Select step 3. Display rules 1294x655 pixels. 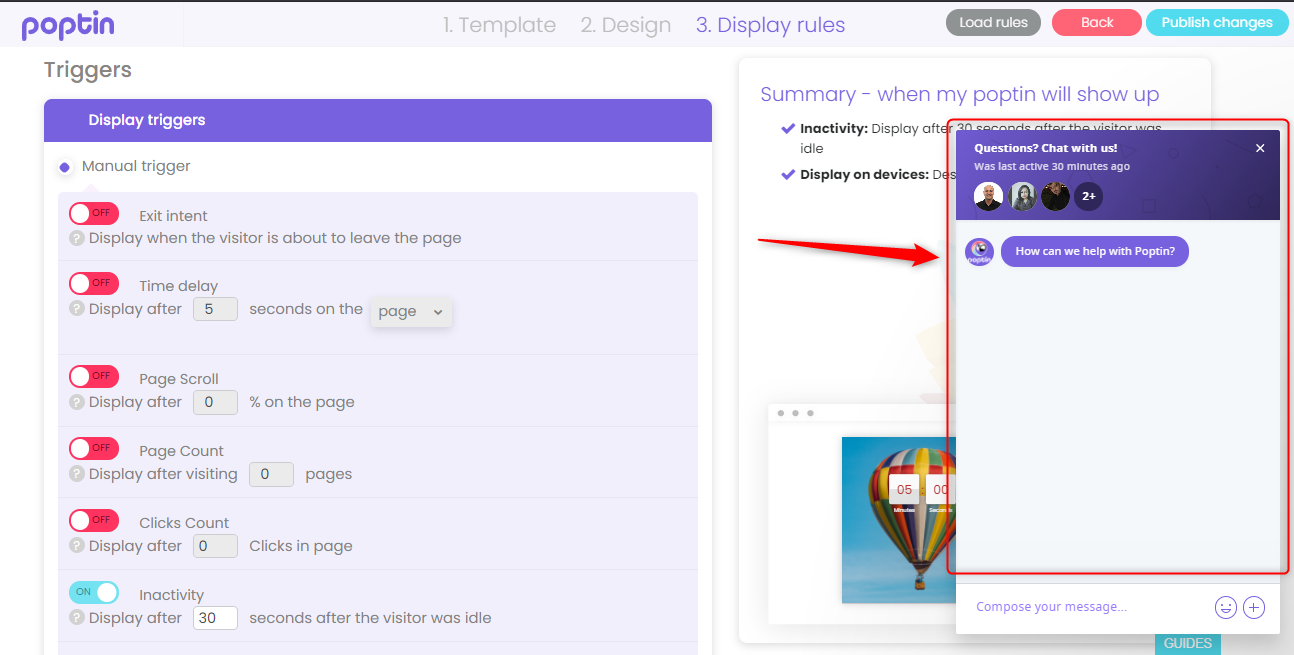[770, 25]
